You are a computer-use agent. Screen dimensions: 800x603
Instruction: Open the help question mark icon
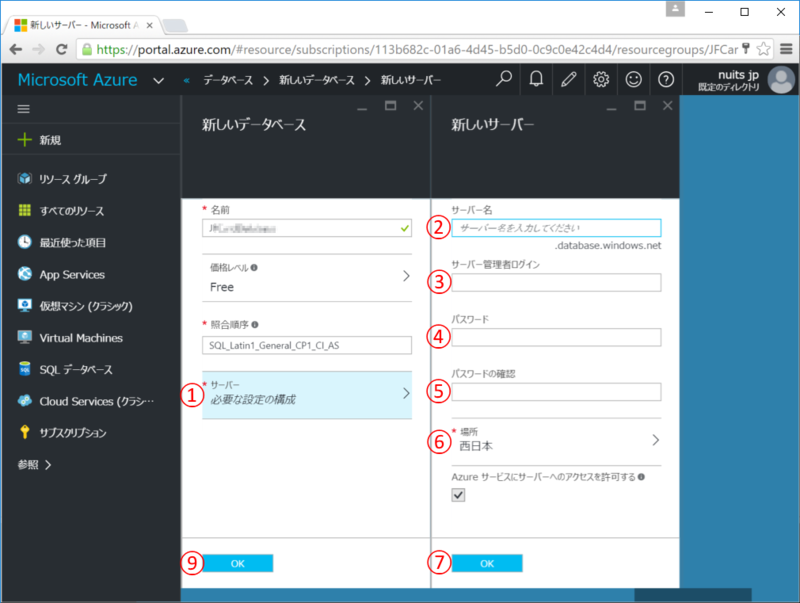[x=666, y=79]
